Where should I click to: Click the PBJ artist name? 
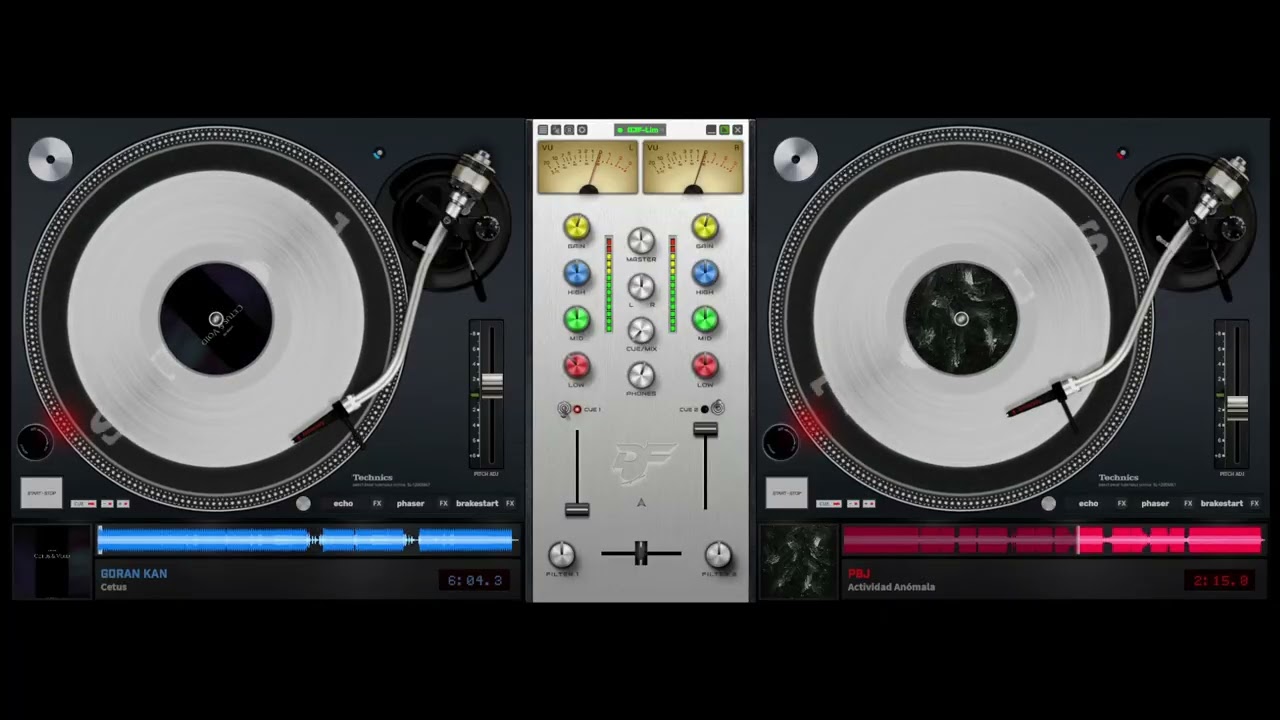pyautogui.click(x=859, y=574)
